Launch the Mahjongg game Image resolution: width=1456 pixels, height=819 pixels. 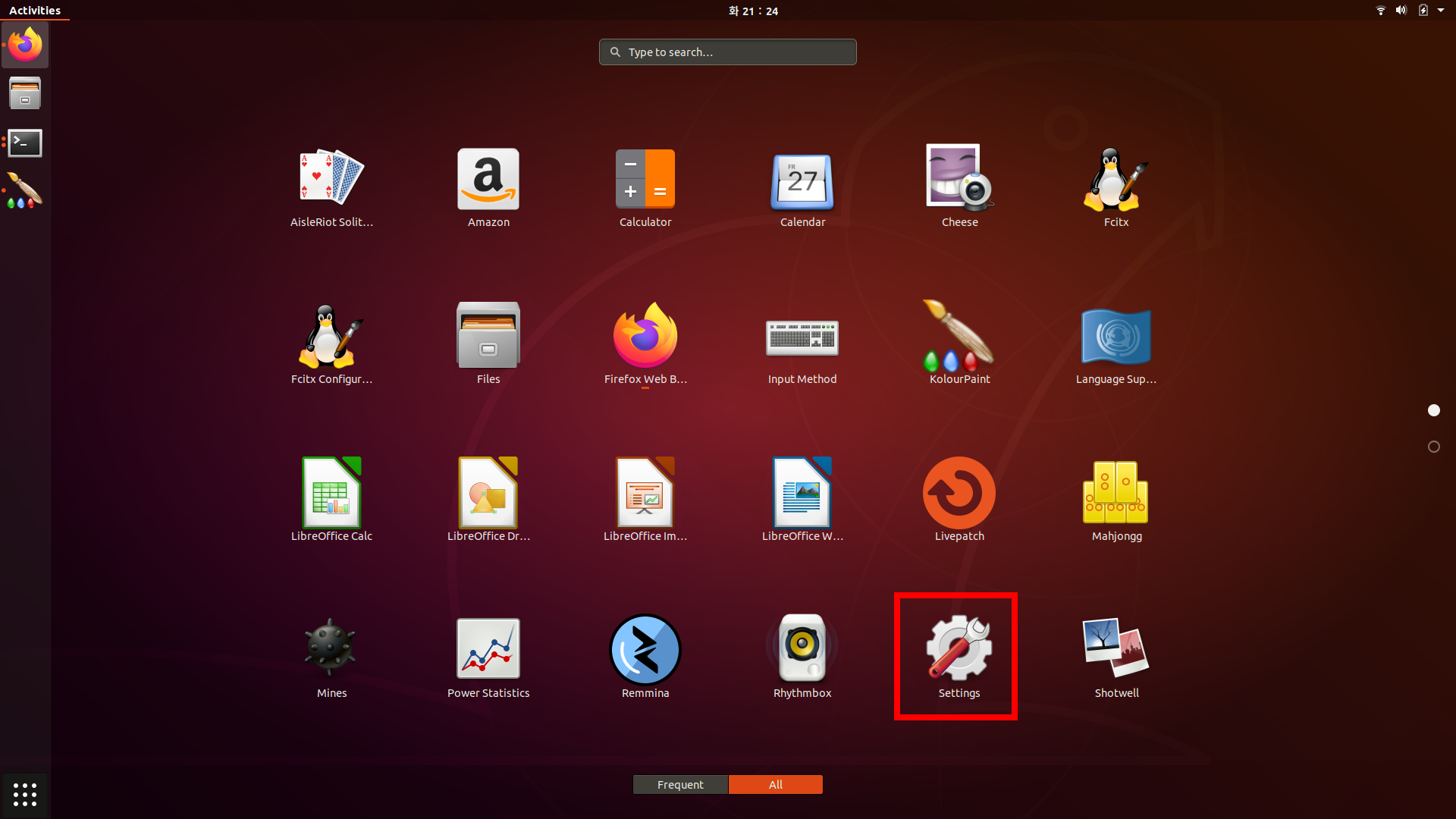pos(1116,493)
